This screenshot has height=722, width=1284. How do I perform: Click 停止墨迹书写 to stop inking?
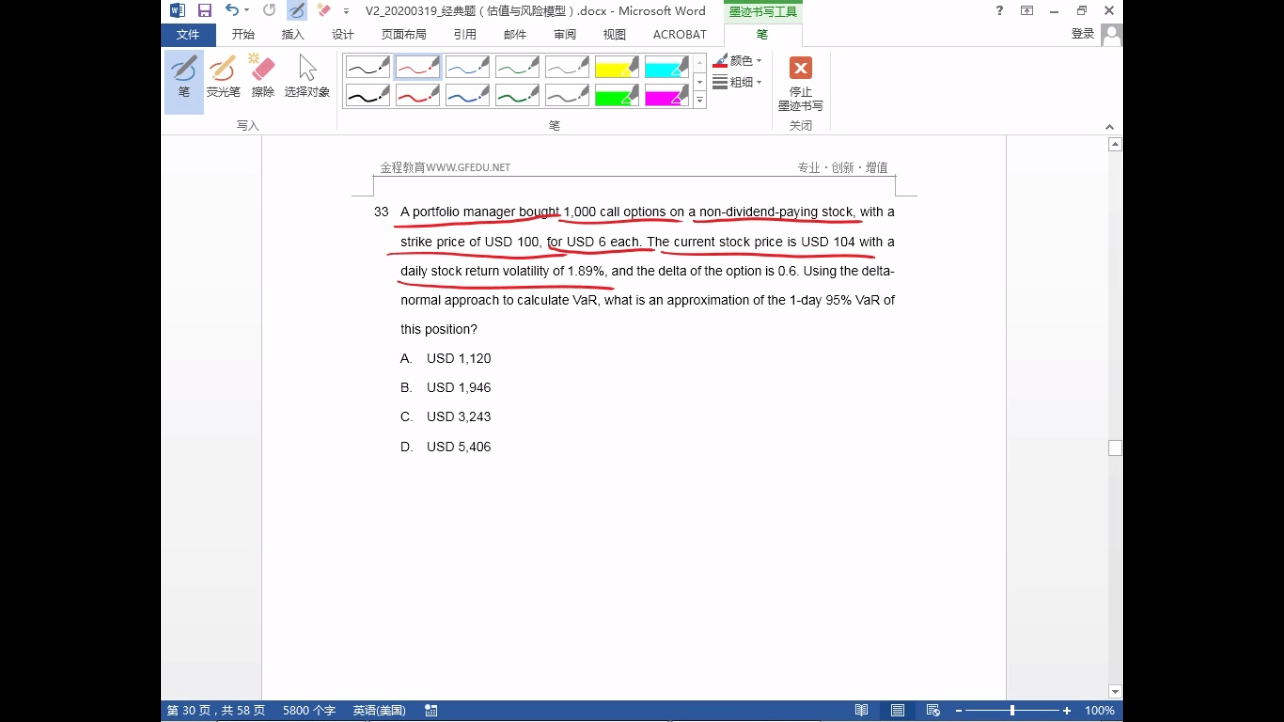point(800,82)
